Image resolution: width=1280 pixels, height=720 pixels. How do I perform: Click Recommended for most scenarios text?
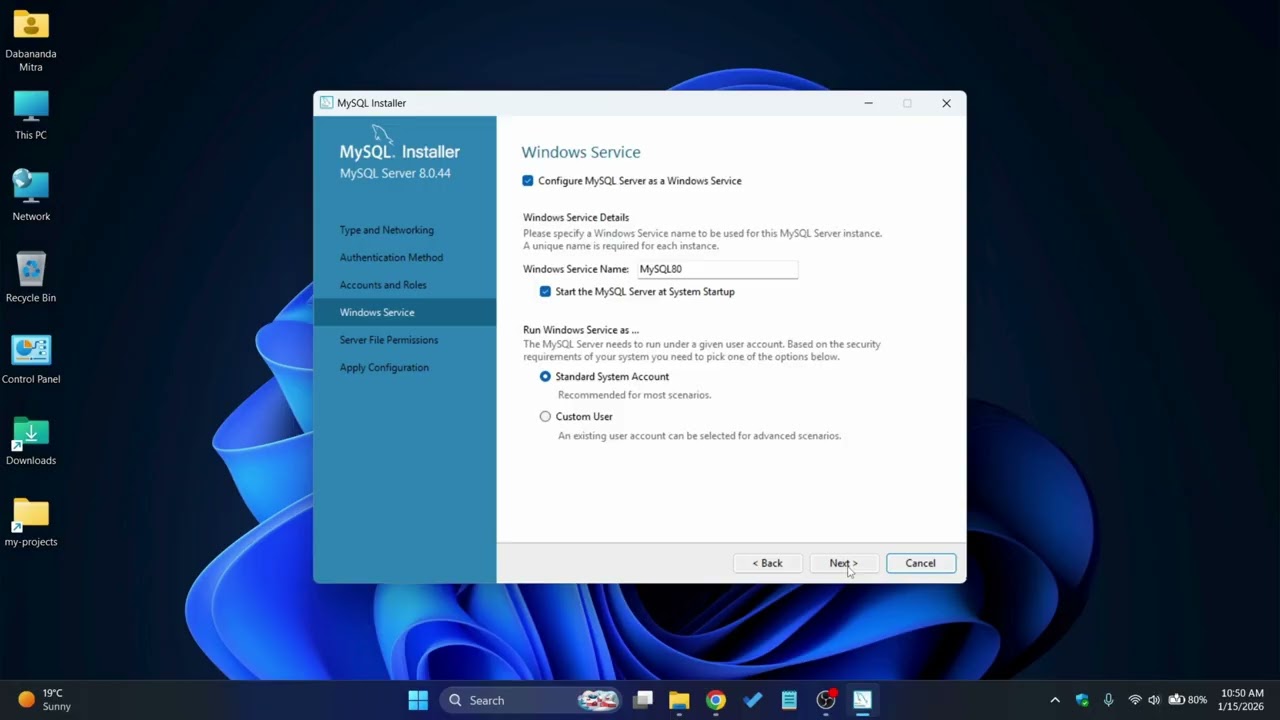point(634,395)
